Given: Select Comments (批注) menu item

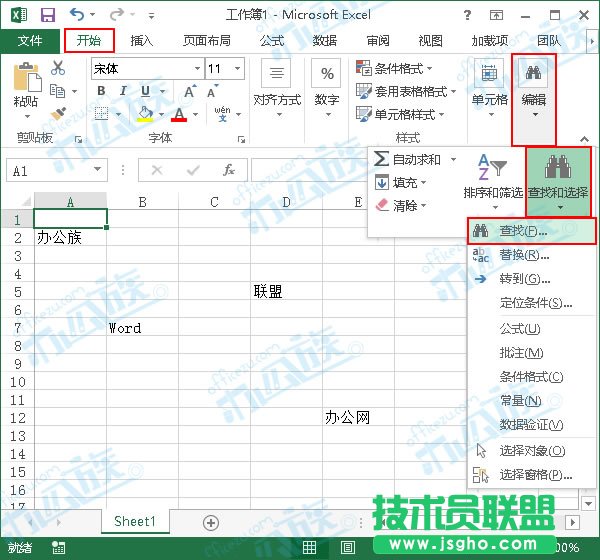Looking at the screenshot, I should pos(532,353).
